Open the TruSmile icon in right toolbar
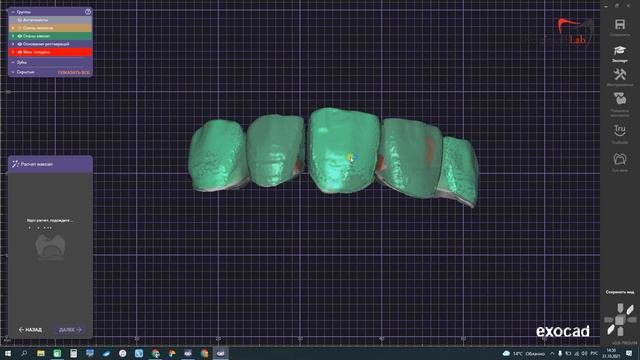This screenshot has height=360, width=640. tap(620, 130)
